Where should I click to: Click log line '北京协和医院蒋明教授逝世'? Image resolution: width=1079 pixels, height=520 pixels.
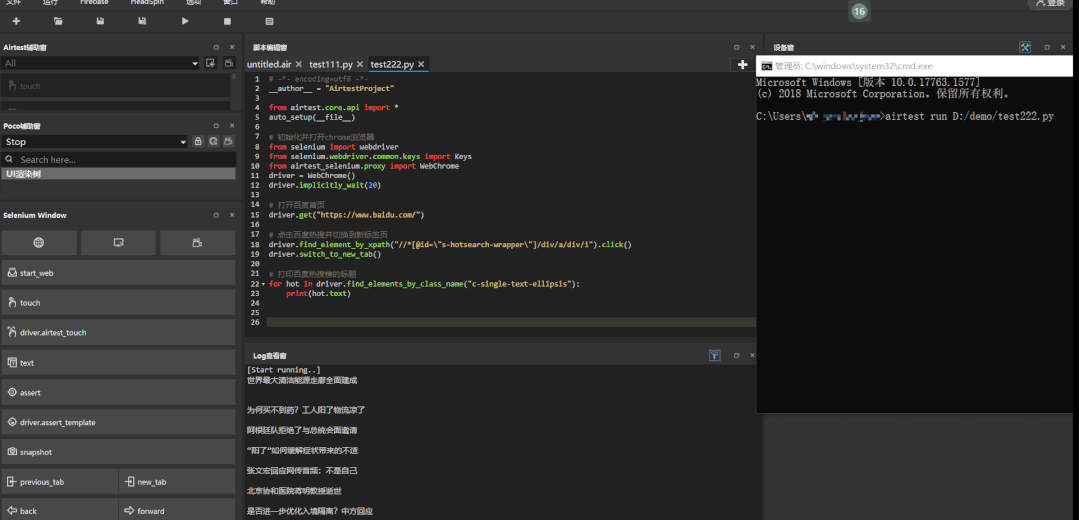[x=294, y=491]
